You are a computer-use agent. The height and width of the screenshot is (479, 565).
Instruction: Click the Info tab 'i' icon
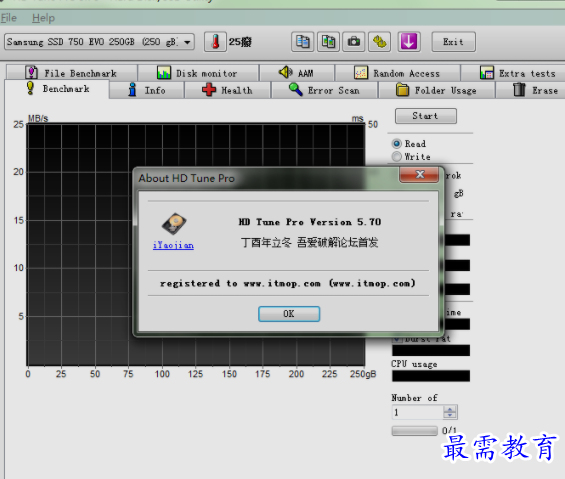[x=133, y=89]
